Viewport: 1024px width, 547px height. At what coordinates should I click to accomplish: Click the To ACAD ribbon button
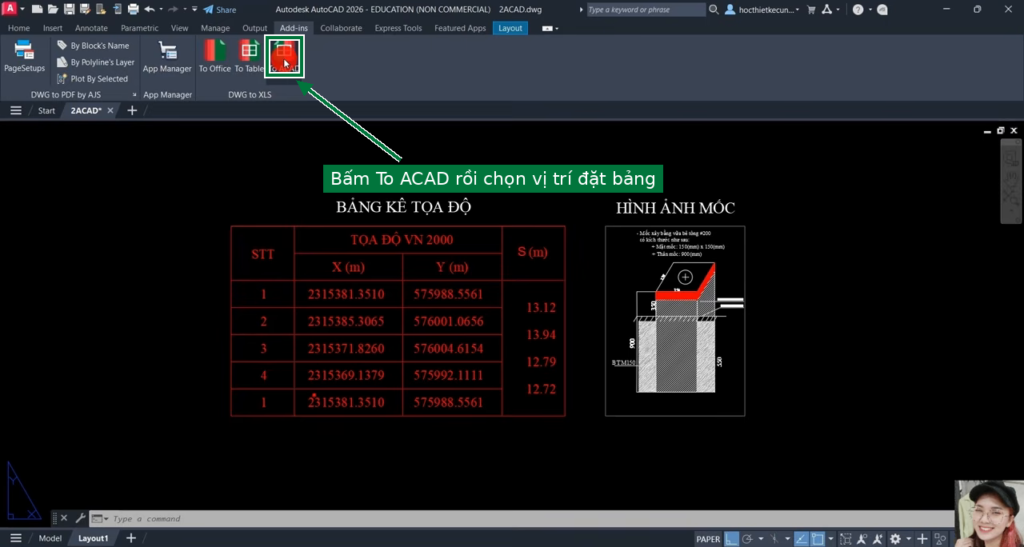coord(284,57)
